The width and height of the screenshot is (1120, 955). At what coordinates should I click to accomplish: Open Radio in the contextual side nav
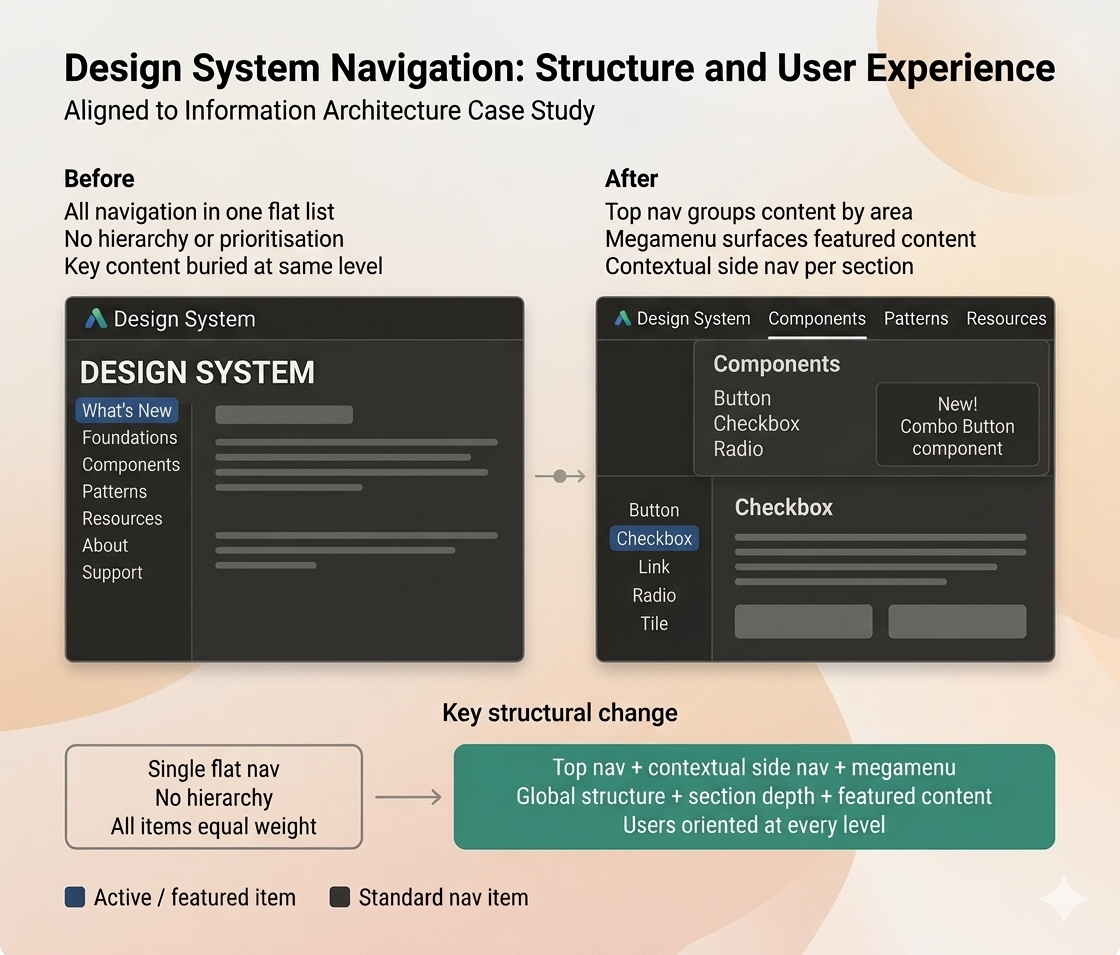(x=654, y=595)
